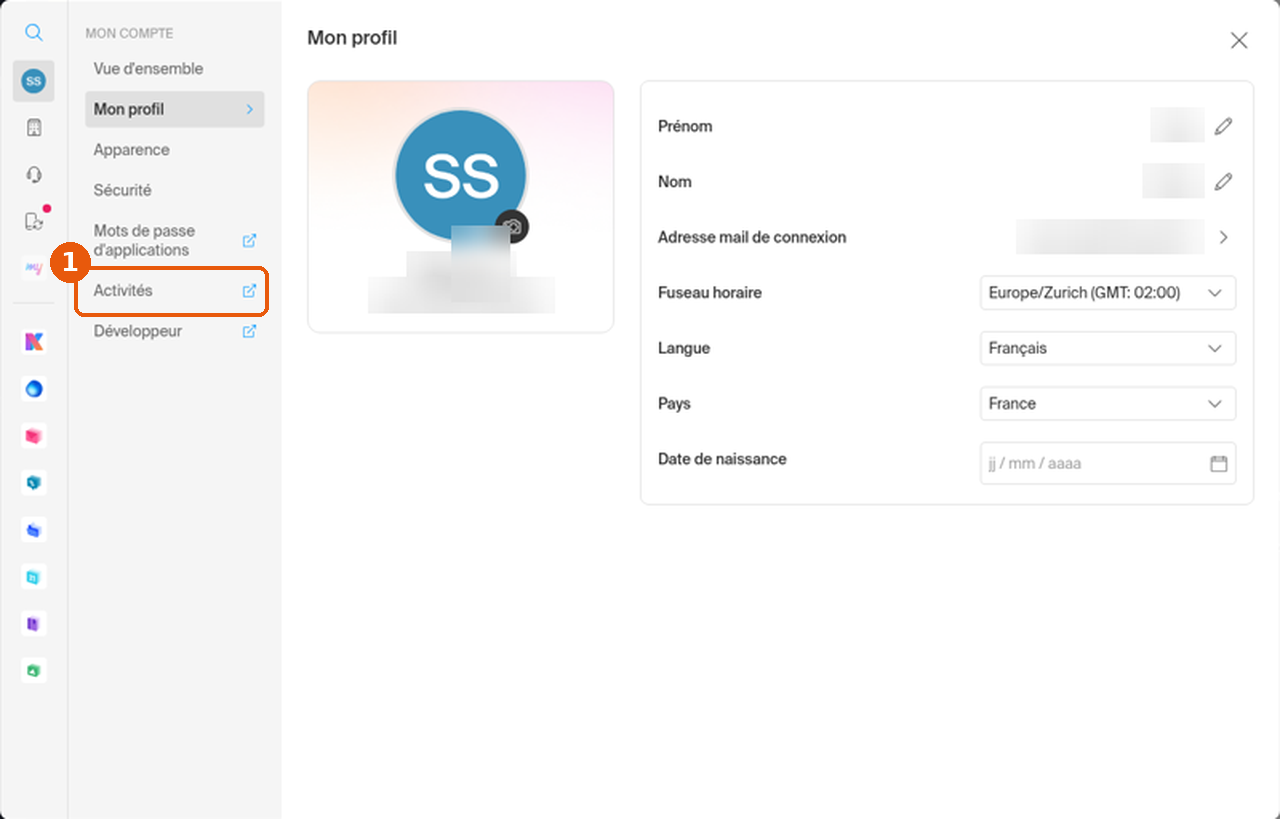1280x819 pixels.
Task: Click the SS account avatar in the sidebar
Action: [34, 81]
